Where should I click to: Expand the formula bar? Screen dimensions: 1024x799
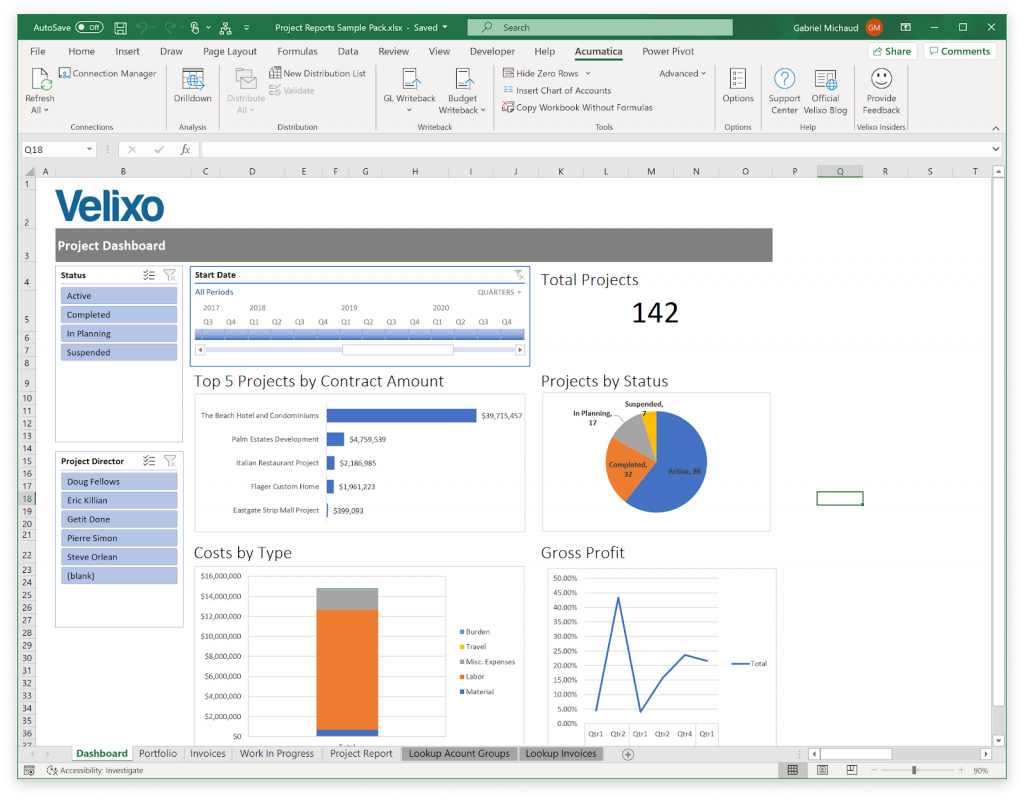tap(995, 149)
